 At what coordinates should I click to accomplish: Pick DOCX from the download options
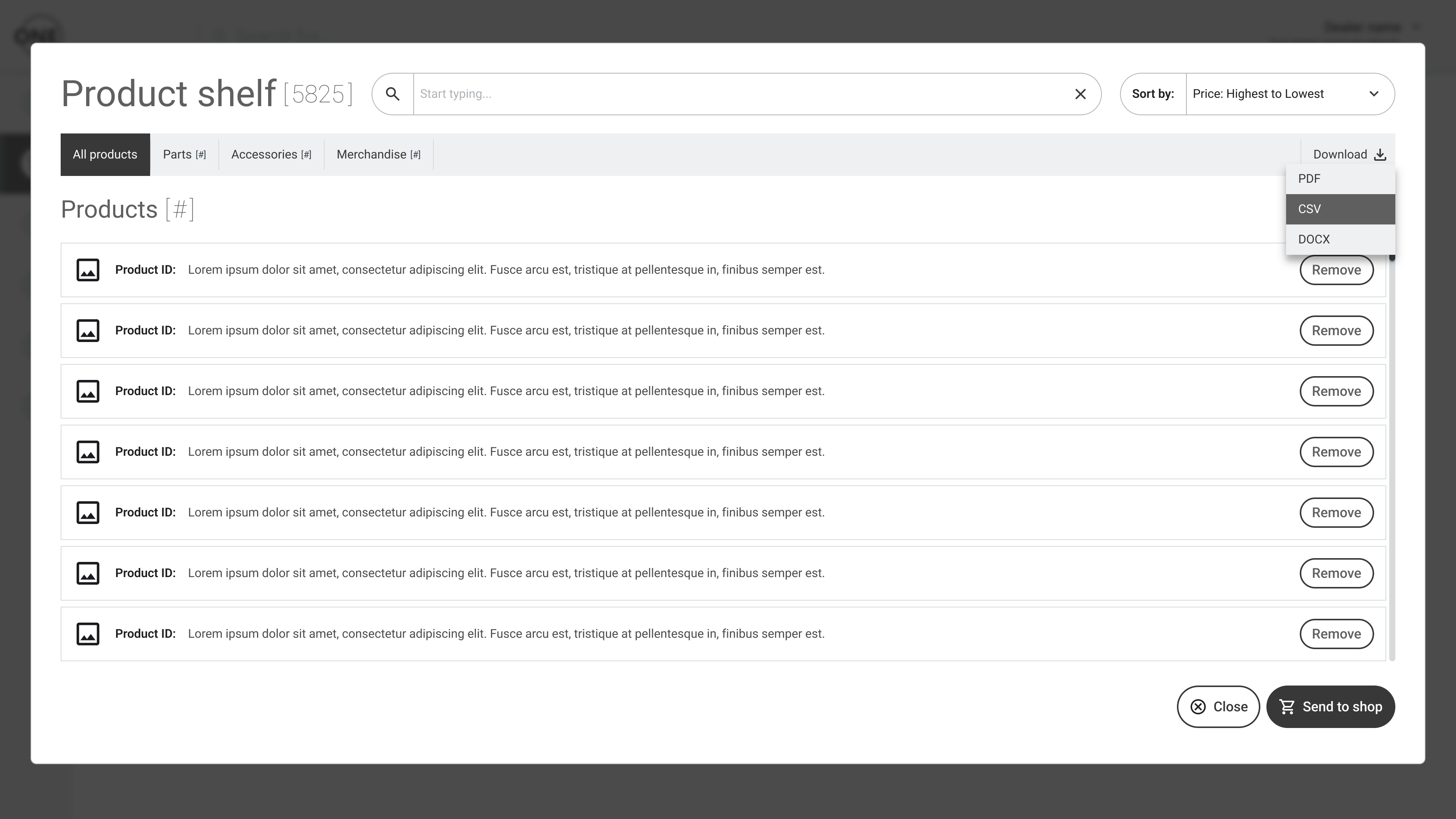click(x=1340, y=239)
